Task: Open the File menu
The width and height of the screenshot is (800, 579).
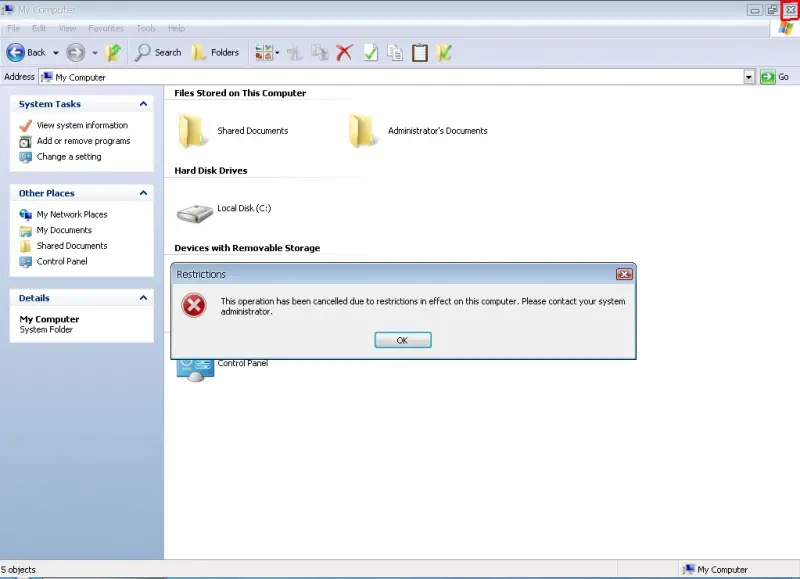Action: 14,28
